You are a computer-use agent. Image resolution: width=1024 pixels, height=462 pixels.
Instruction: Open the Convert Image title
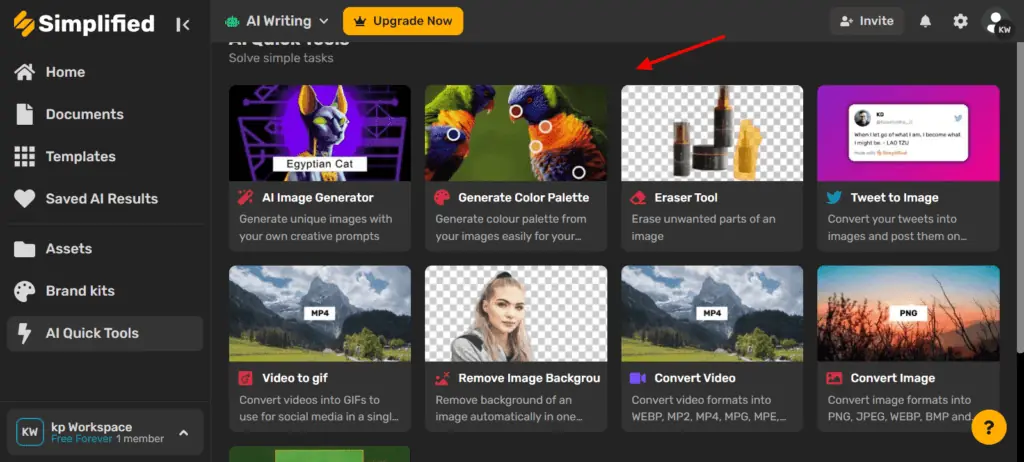point(892,378)
